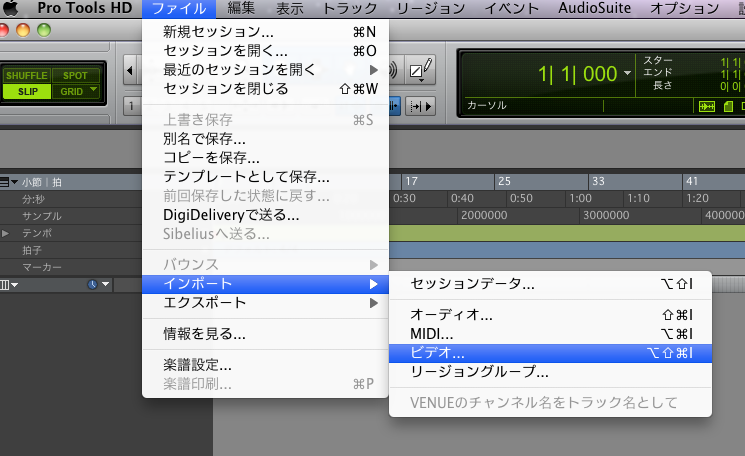Image resolution: width=745 pixels, height=456 pixels.
Task: Click the 長さ selection length label
Action: pos(662,85)
